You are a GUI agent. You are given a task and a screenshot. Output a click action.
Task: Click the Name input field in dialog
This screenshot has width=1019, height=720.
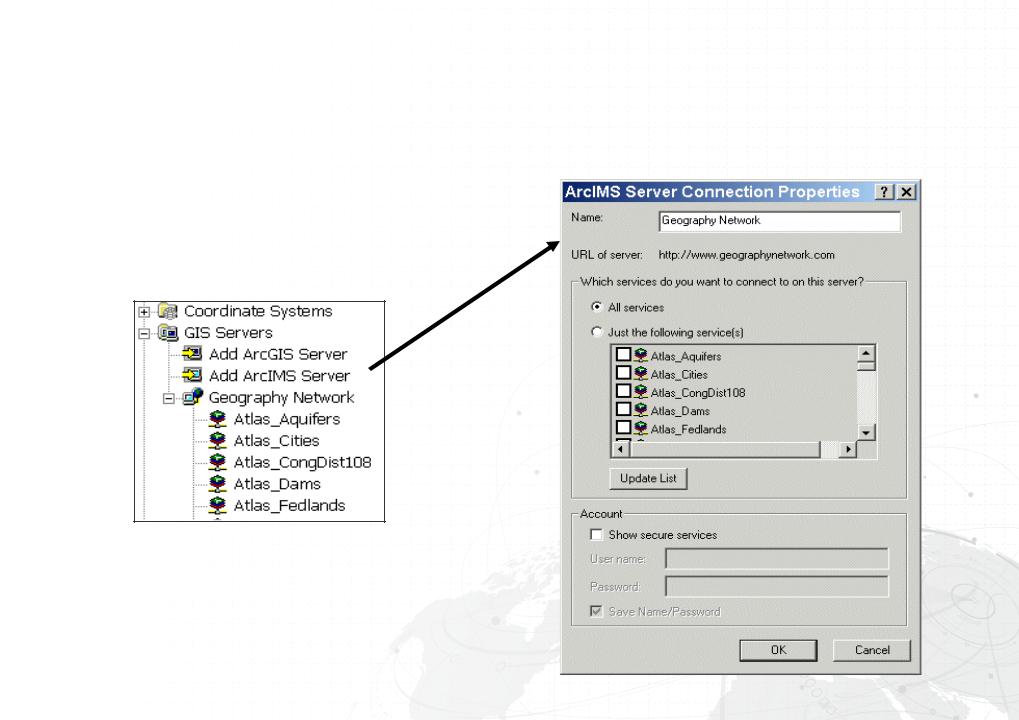pos(780,221)
